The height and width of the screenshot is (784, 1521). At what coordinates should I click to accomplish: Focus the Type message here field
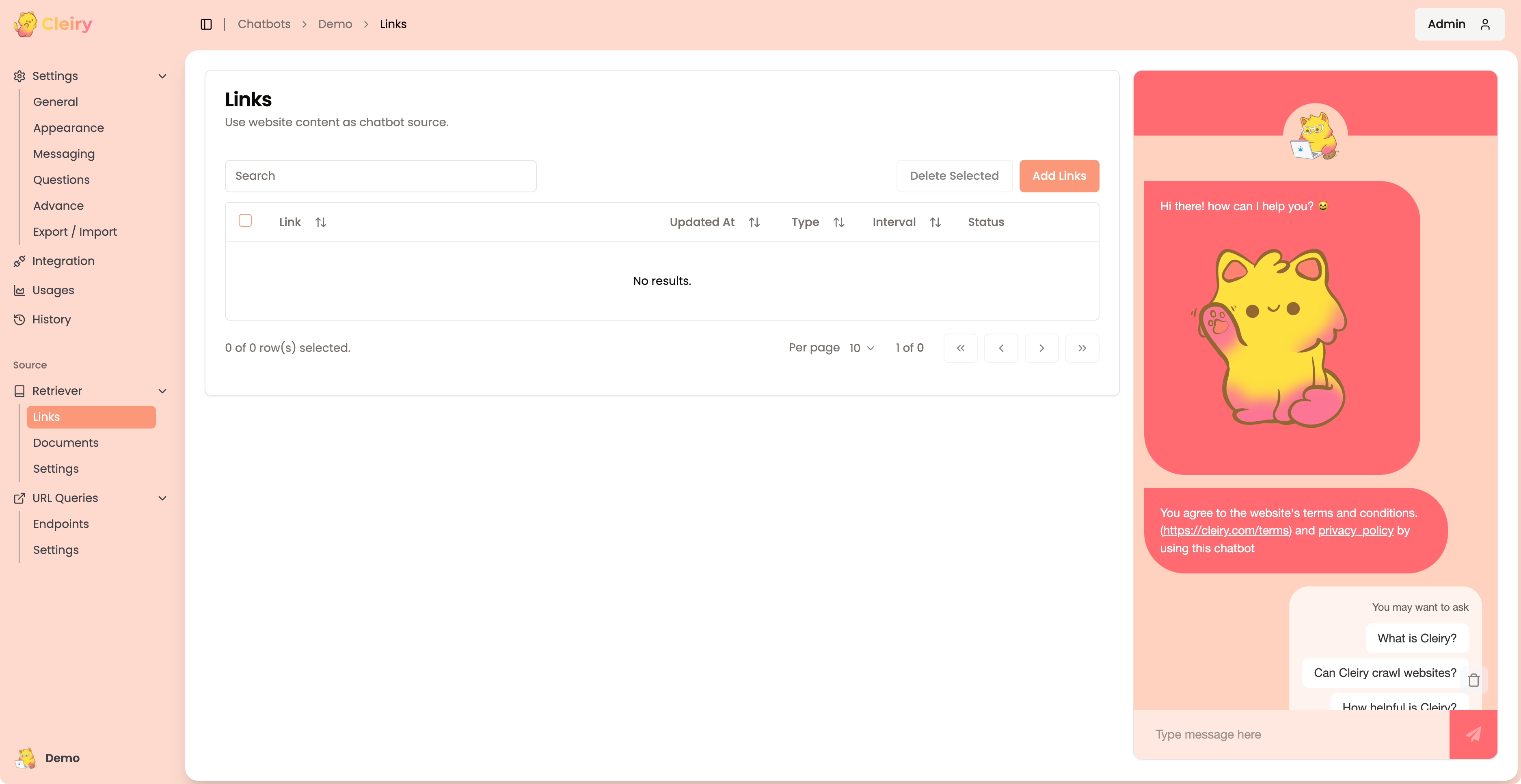click(1291, 734)
